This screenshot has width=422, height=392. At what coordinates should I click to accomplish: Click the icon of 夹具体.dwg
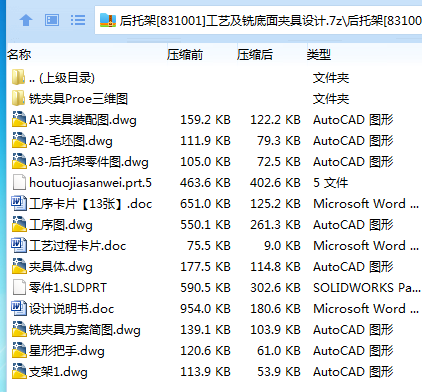pyautogui.click(x=19, y=266)
